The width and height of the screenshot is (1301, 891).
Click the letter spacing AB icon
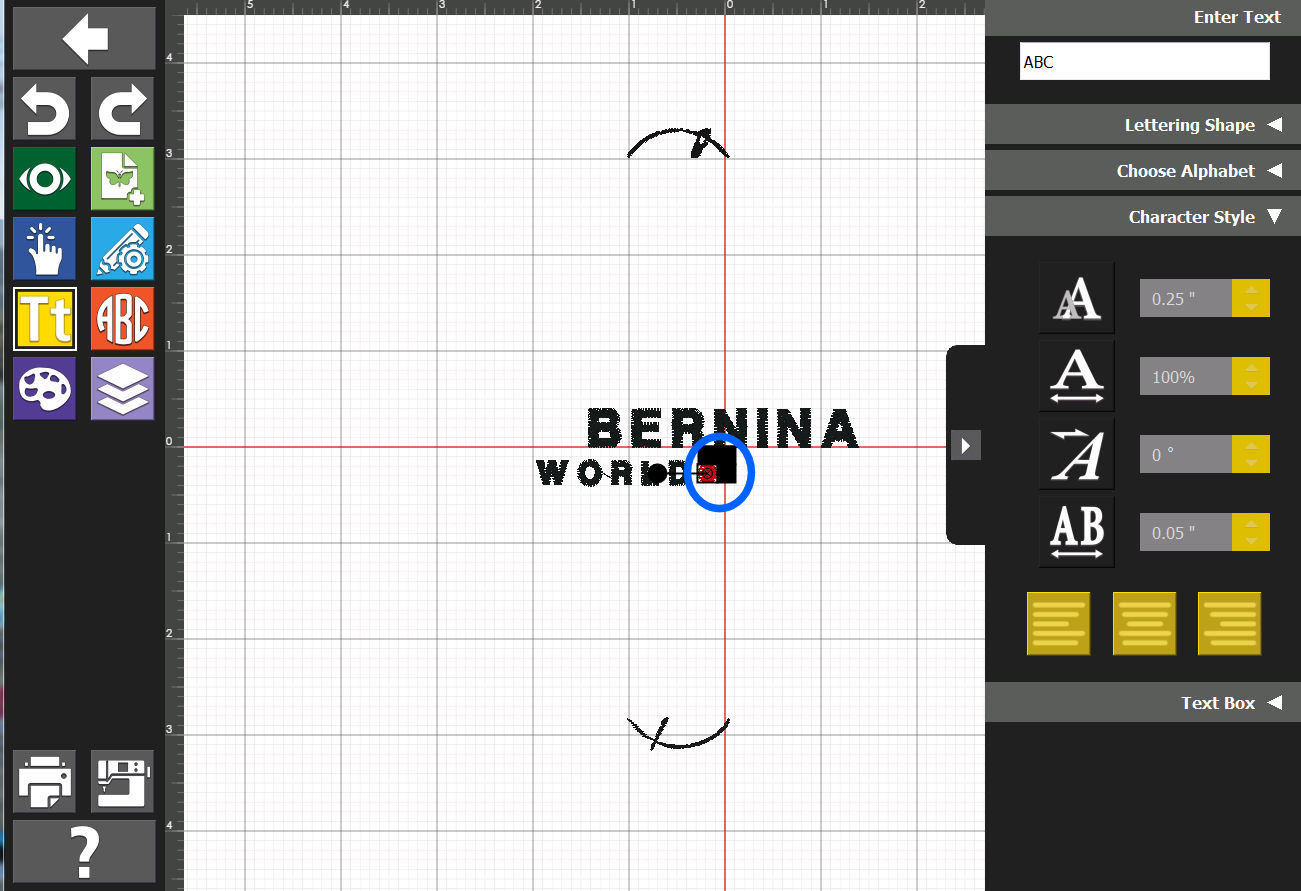click(x=1077, y=532)
